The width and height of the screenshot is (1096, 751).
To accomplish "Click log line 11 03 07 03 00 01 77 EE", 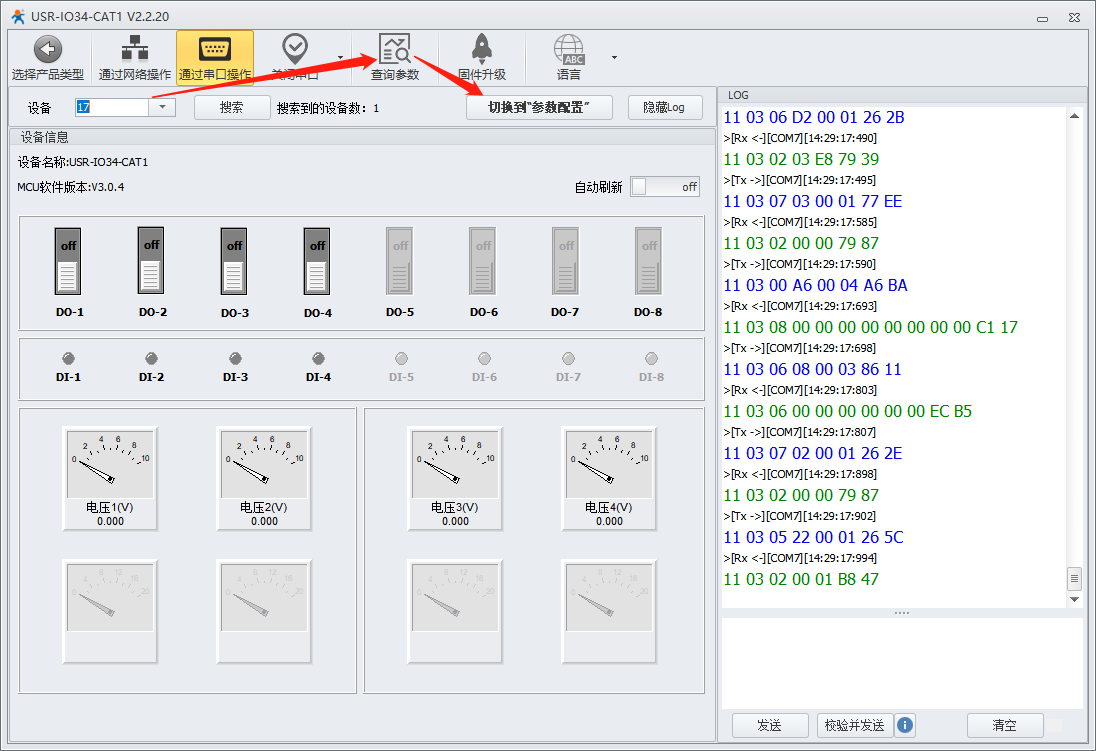I will [813, 201].
